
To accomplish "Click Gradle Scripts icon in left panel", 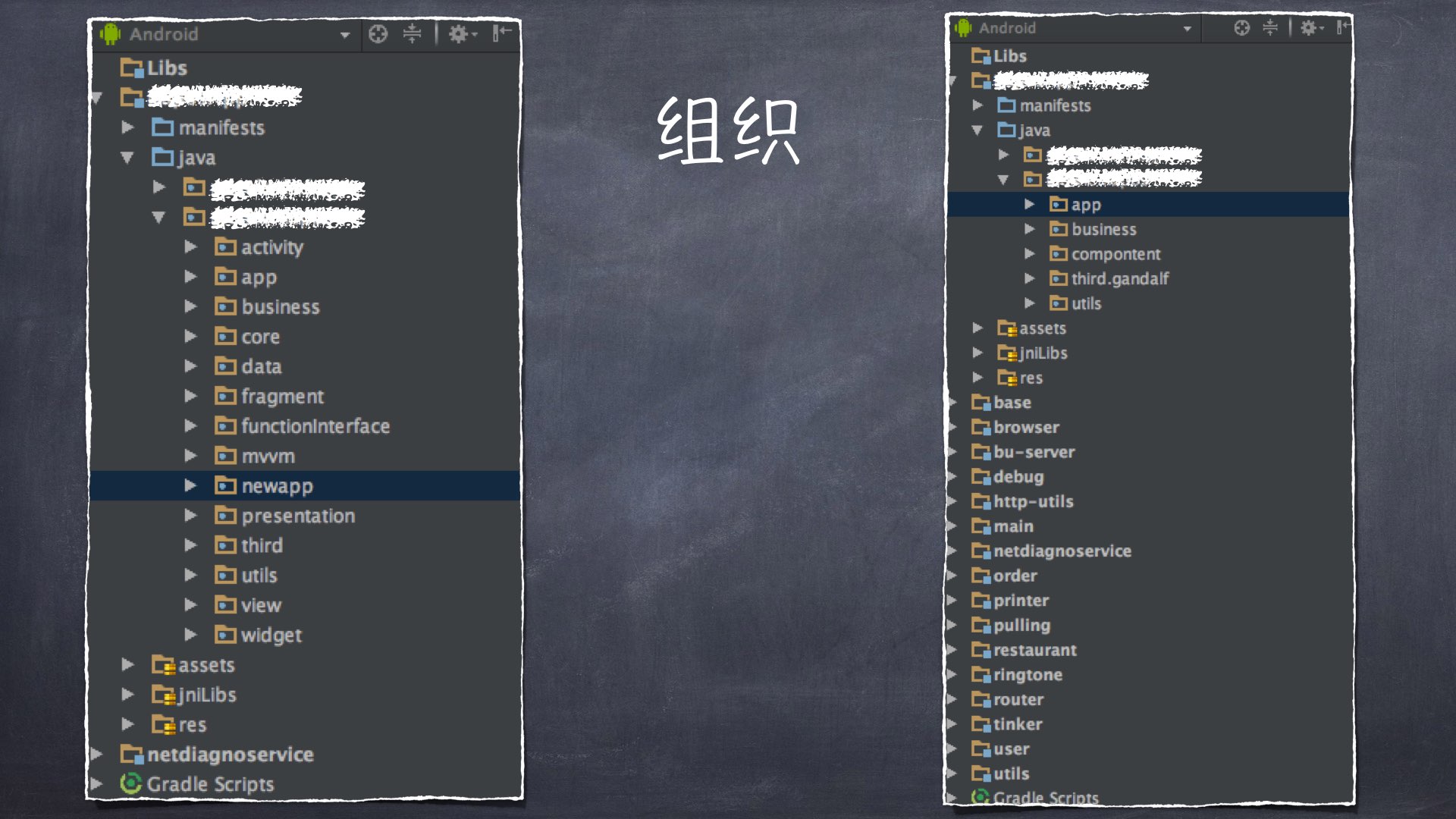I will click(131, 783).
